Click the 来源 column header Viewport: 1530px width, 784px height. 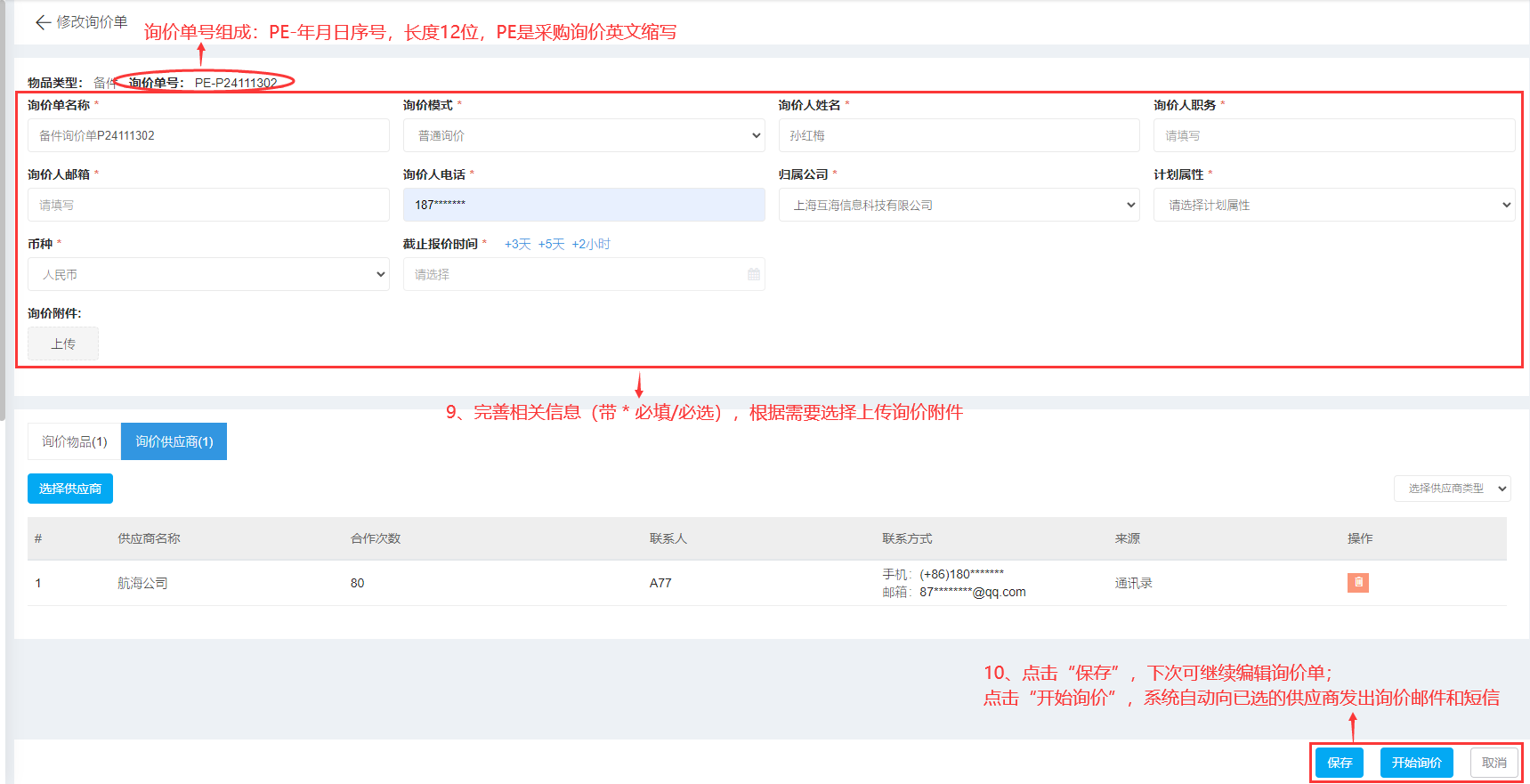click(x=1127, y=538)
